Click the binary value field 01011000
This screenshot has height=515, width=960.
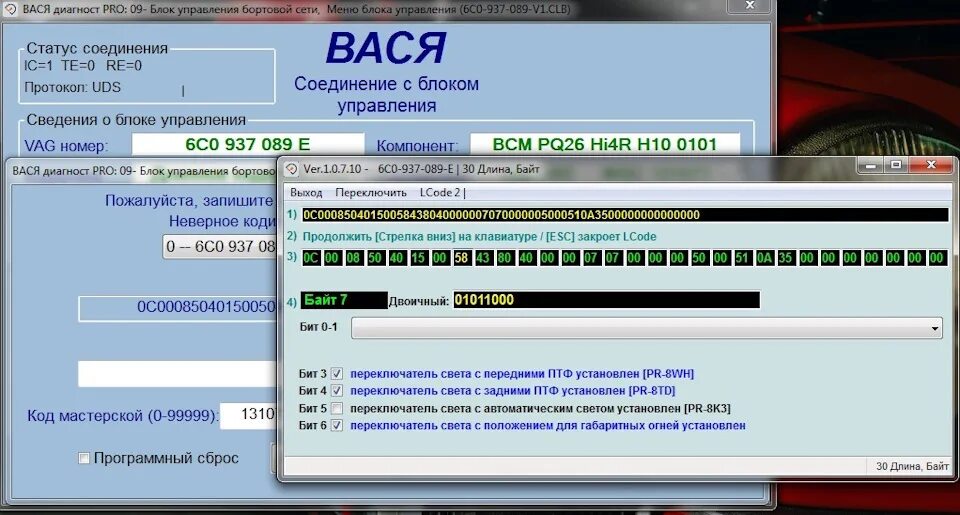pyautogui.click(x=606, y=300)
